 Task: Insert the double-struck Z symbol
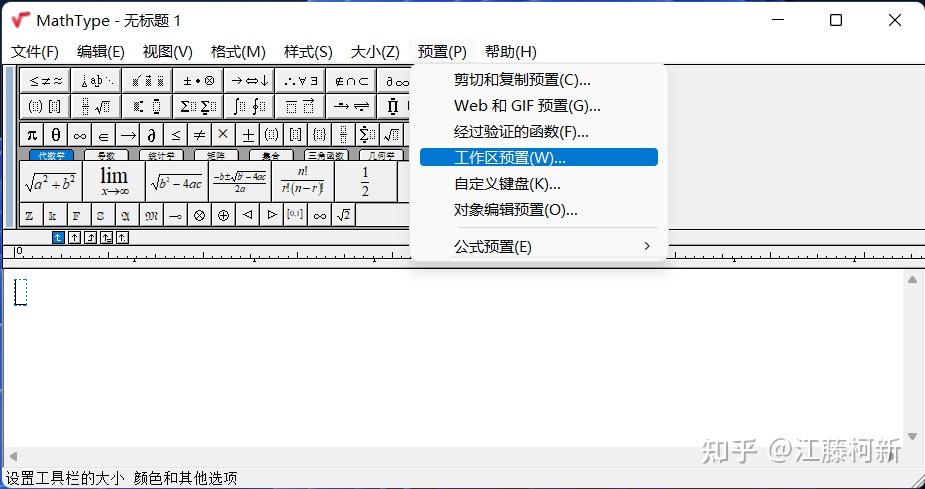pos(29,215)
